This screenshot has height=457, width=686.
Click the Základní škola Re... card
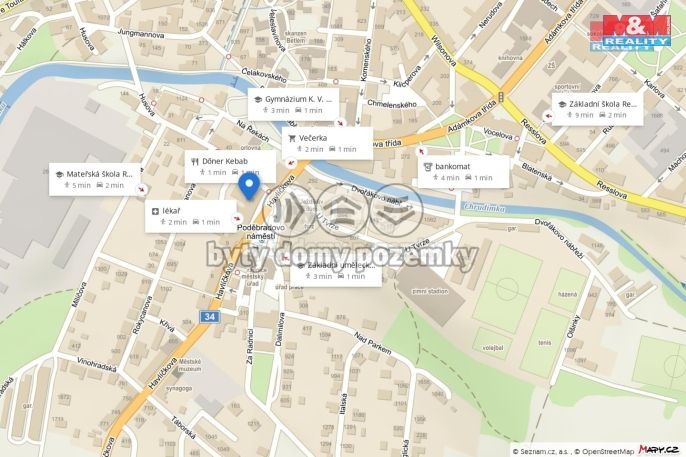pyautogui.click(x=598, y=109)
